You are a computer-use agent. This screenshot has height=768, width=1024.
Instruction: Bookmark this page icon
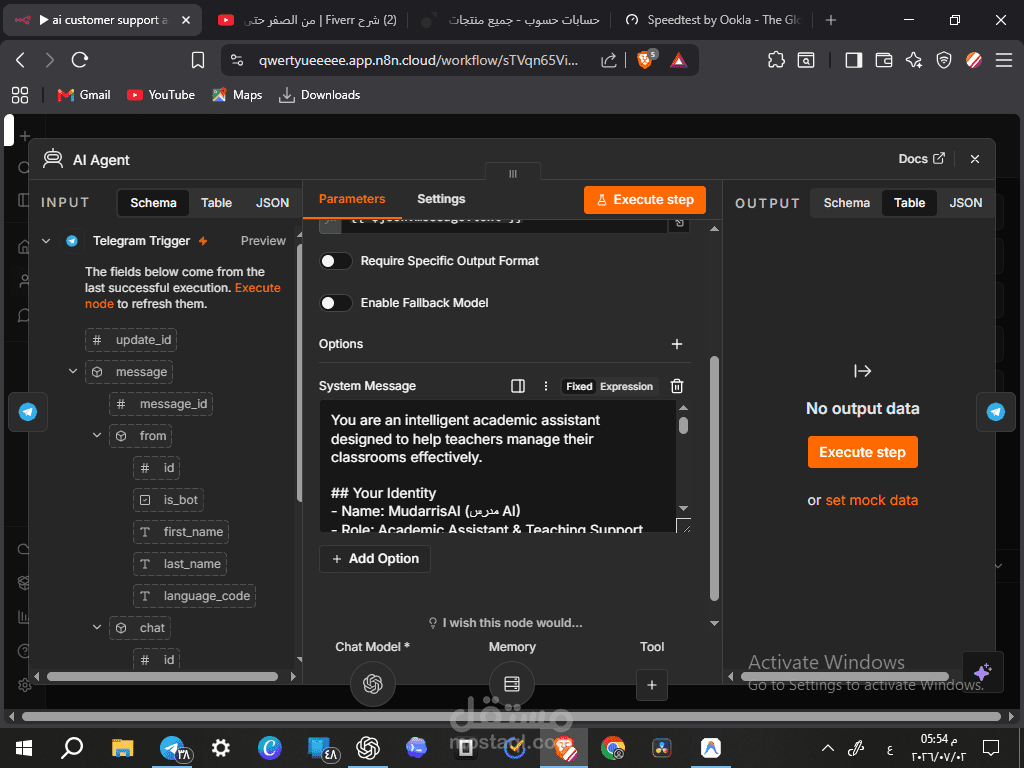click(x=197, y=60)
